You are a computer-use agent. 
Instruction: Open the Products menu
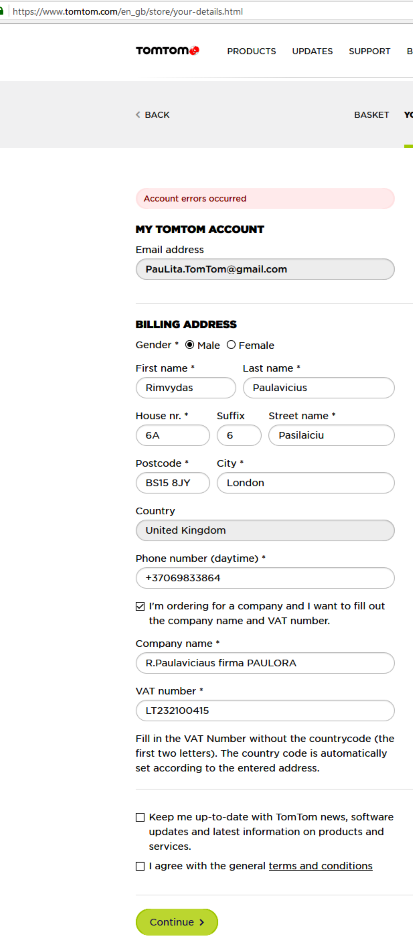click(x=252, y=51)
